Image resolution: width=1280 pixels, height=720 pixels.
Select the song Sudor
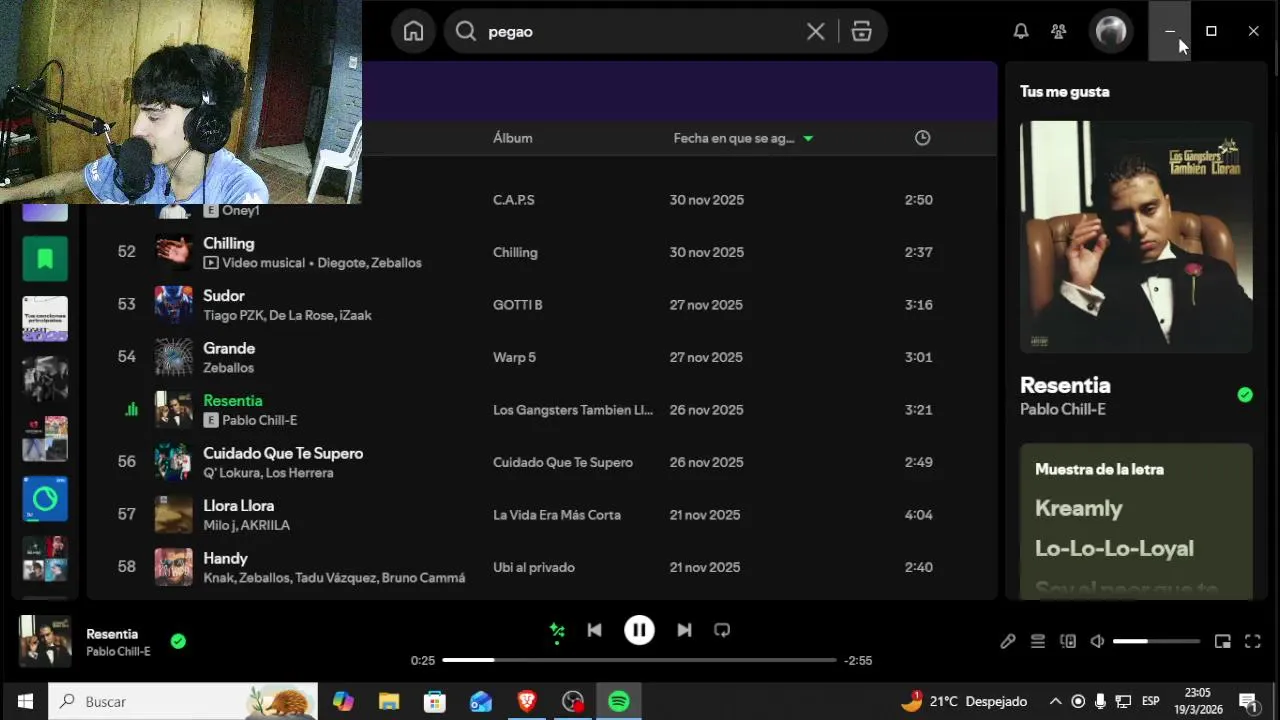(224, 296)
